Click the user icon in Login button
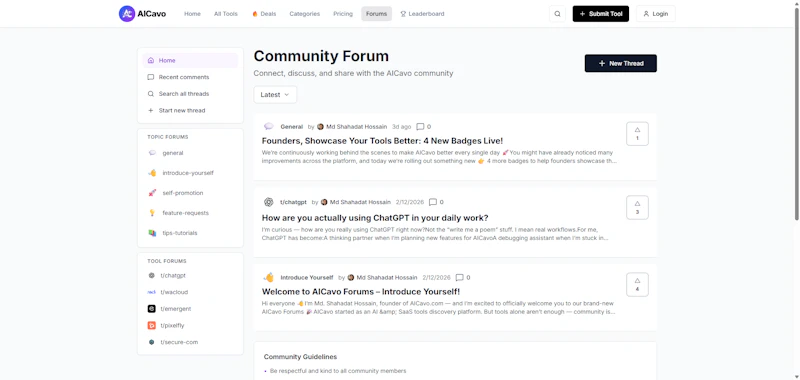800x380 pixels. (x=646, y=14)
